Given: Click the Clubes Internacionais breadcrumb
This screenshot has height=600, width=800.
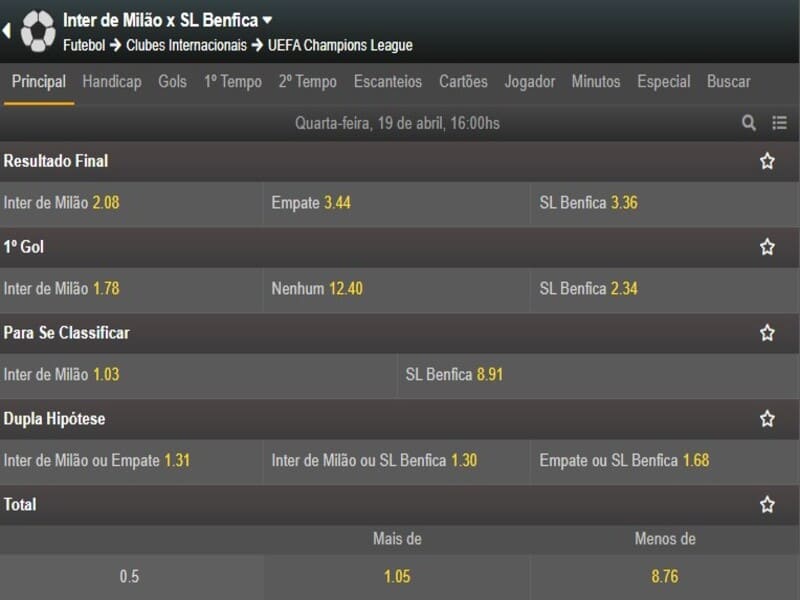Looking at the screenshot, I should (x=186, y=45).
